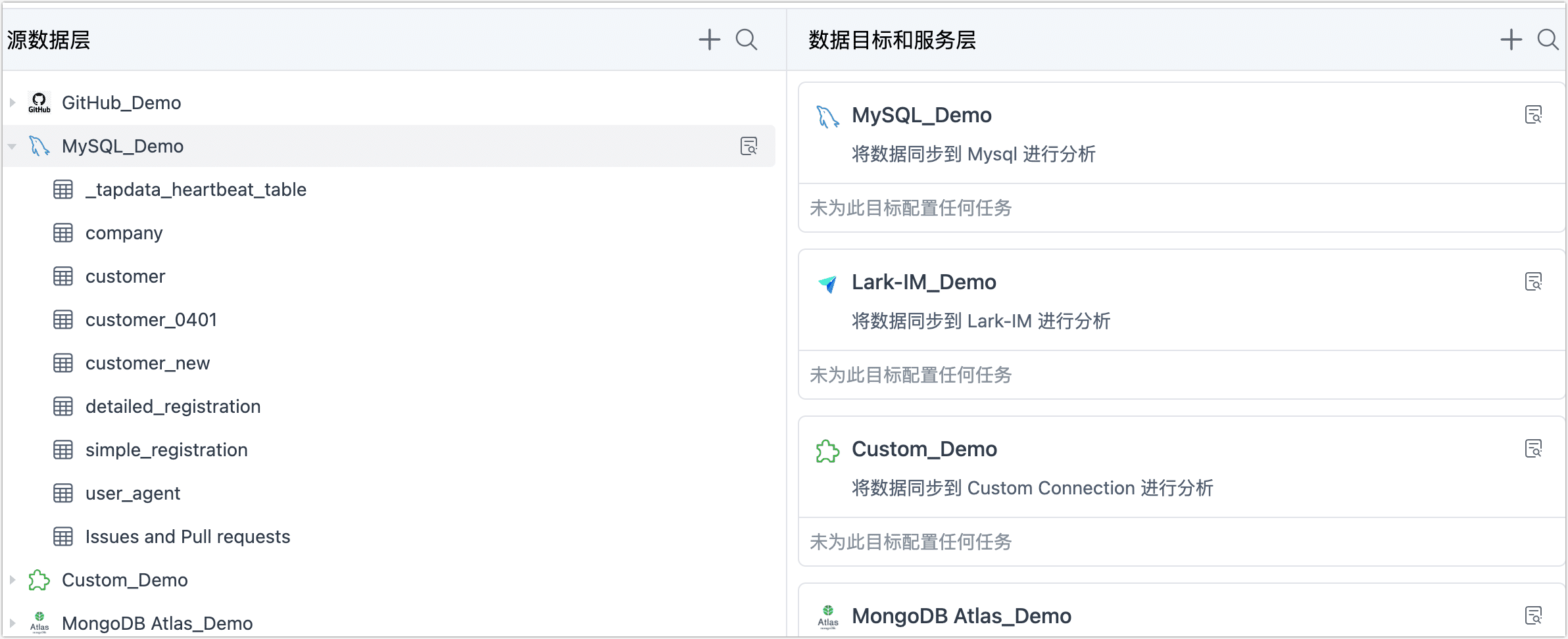
Task: Select the company table
Action: [x=124, y=233]
